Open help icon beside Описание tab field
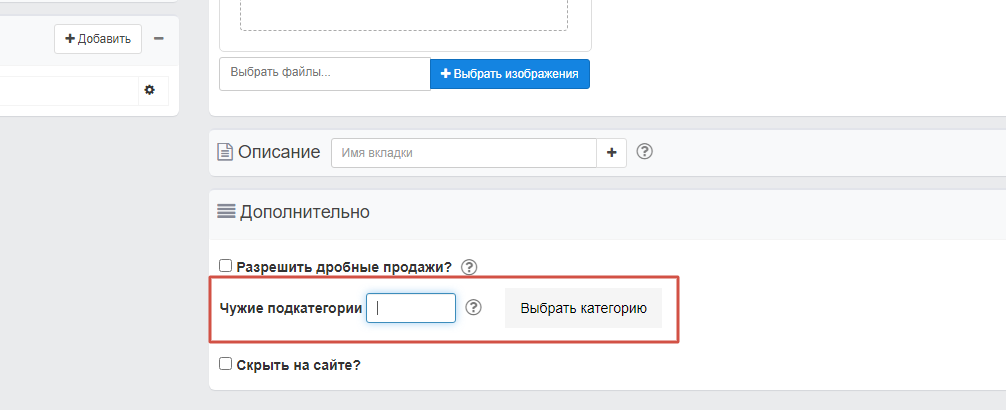 645,152
